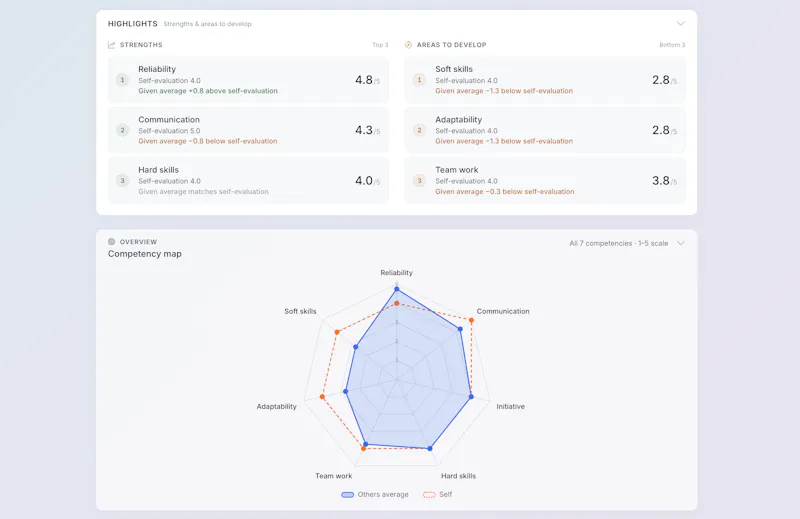Click the Hard skills axis label on radar
This screenshot has width=800, height=519.
click(x=458, y=476)
